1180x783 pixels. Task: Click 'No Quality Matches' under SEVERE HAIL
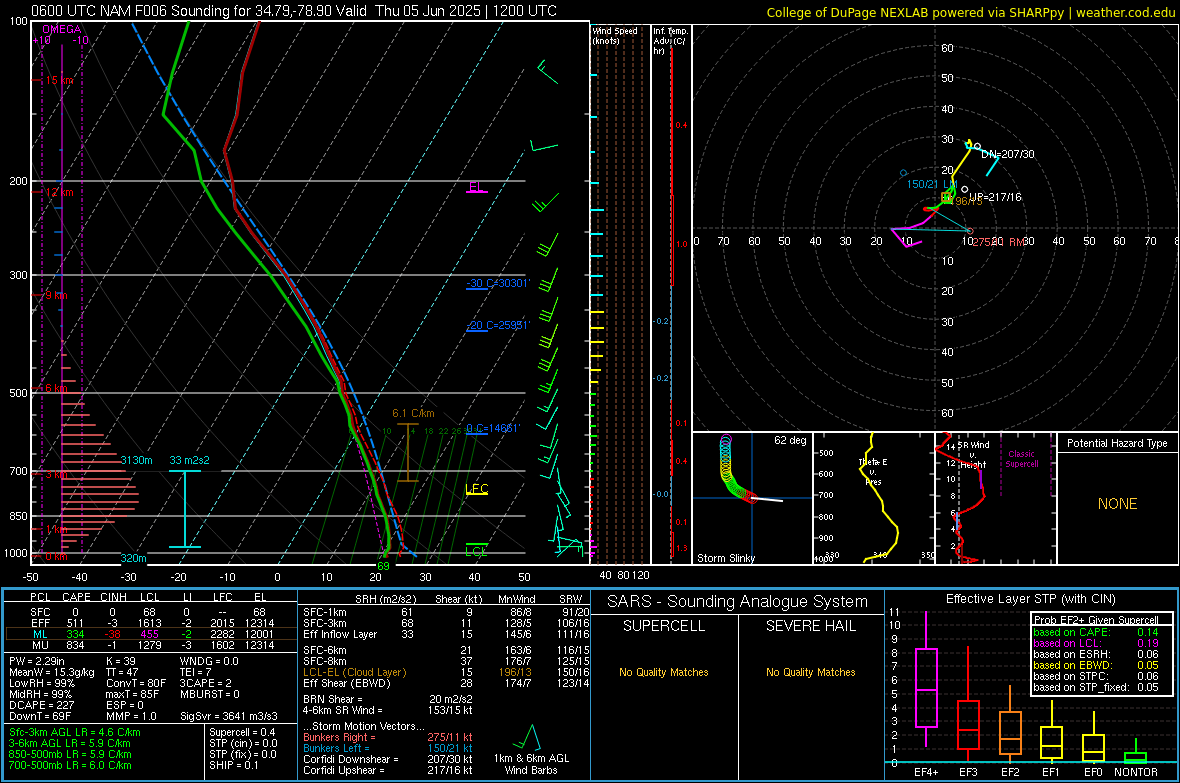click(x=810, y=672)
